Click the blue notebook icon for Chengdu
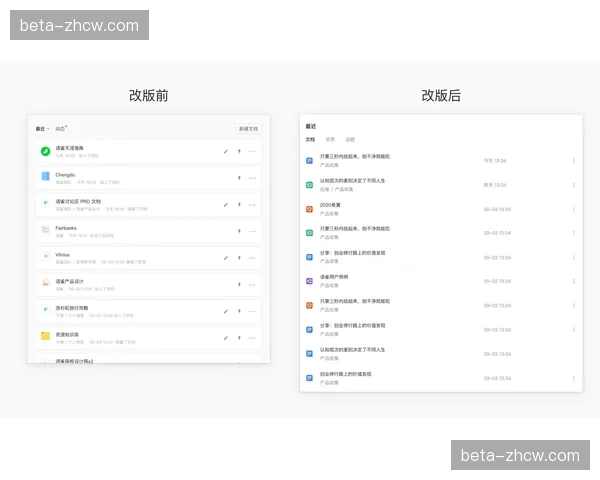Screen dimensions: 600x480 46,176
